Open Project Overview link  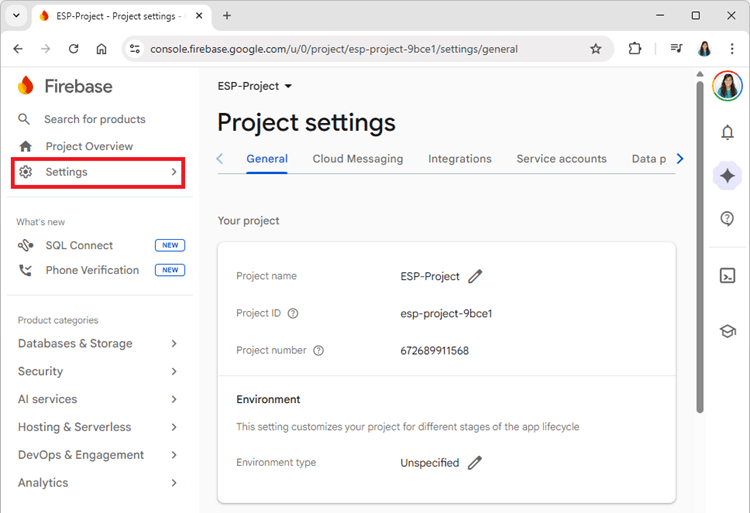tap(89, 146)
